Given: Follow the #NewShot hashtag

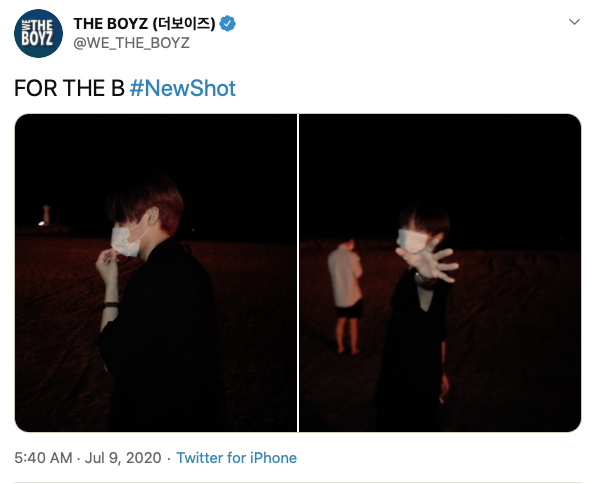Looking at the screenshot, I should (x=183, y=88).
